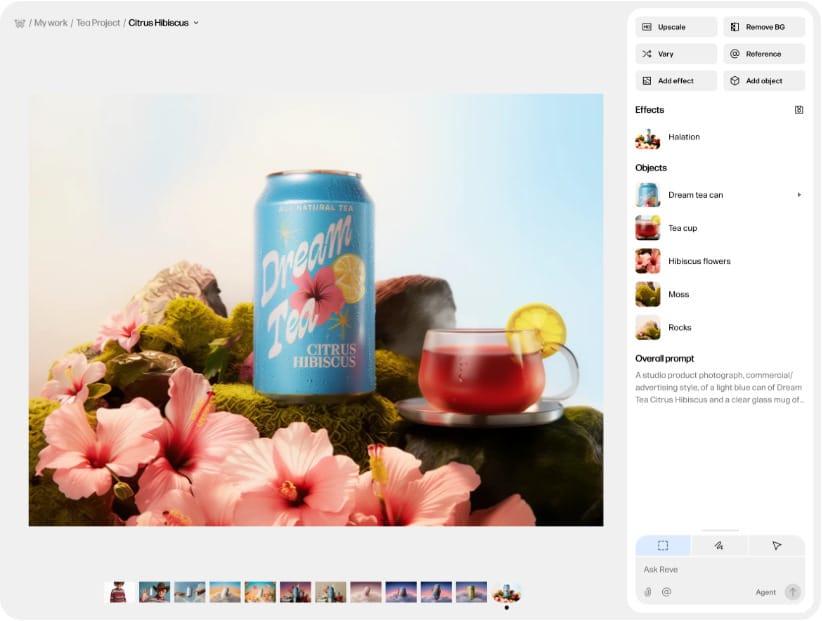Viewport: 822px width, 621px height.
Task: Select the rectangle selection mode
Action: click(x=663, y=546)
